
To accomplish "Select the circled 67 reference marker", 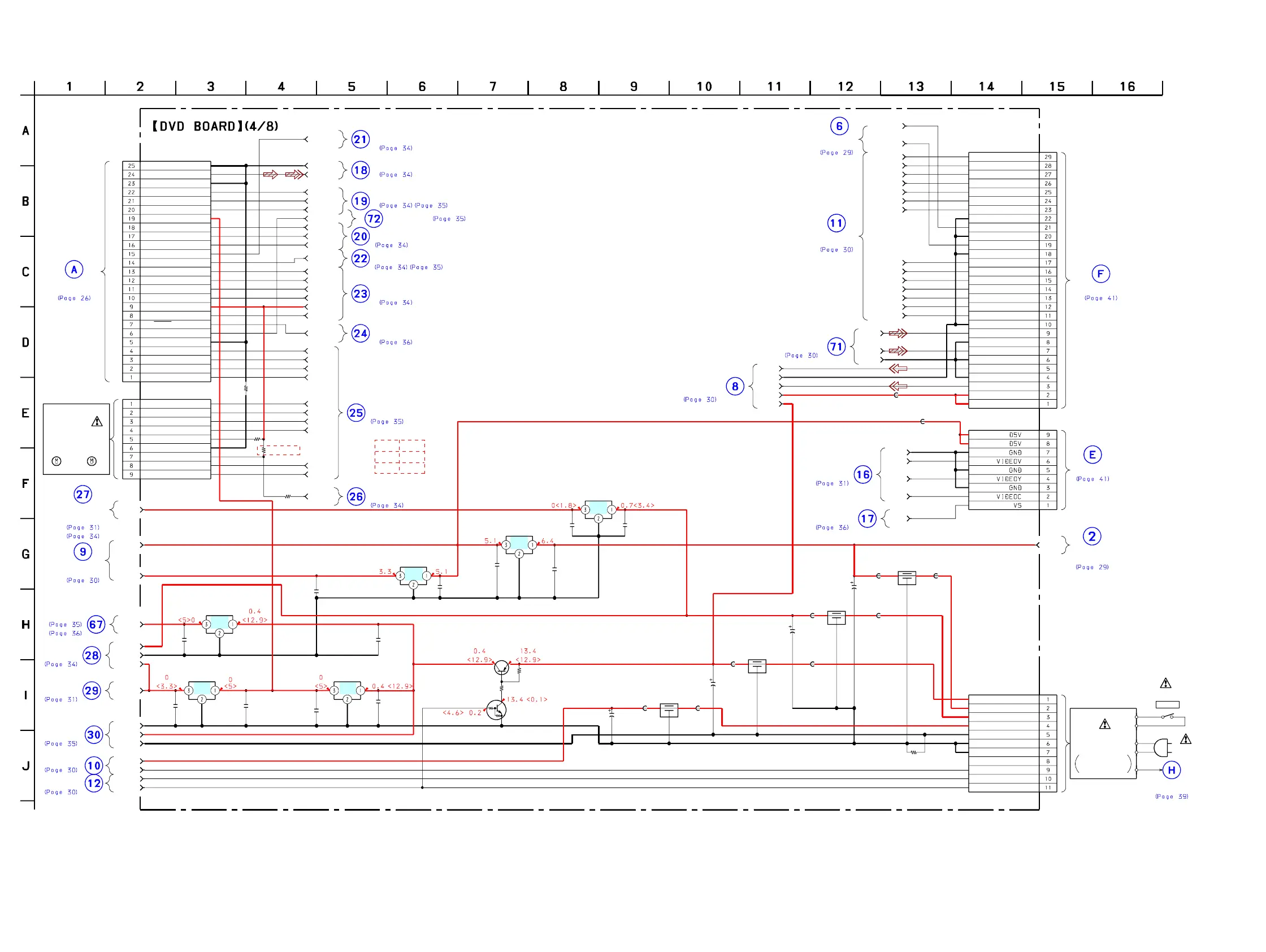I will point(96,625).
